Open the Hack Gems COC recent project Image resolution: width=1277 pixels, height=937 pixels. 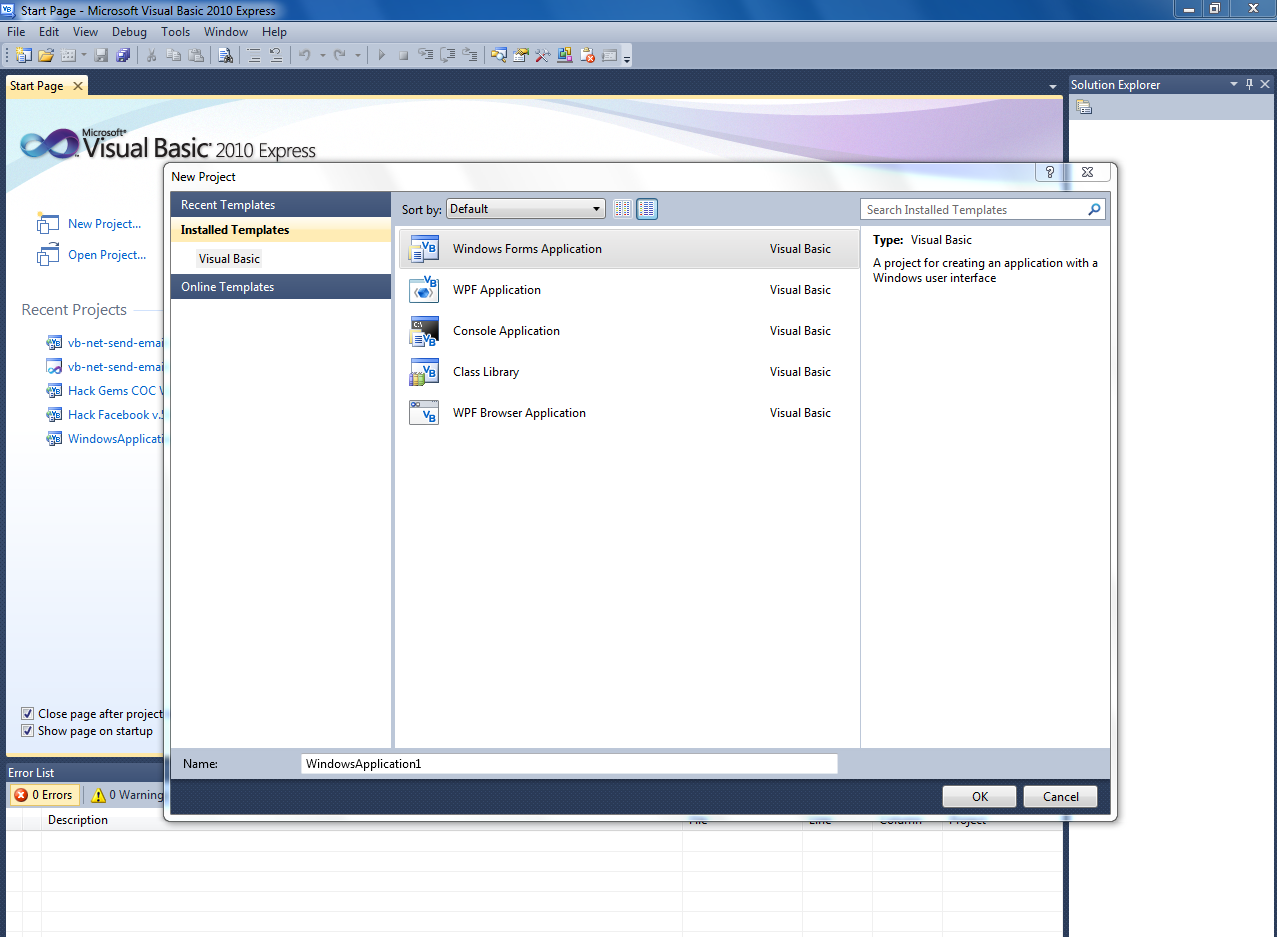tap(115, 391)
